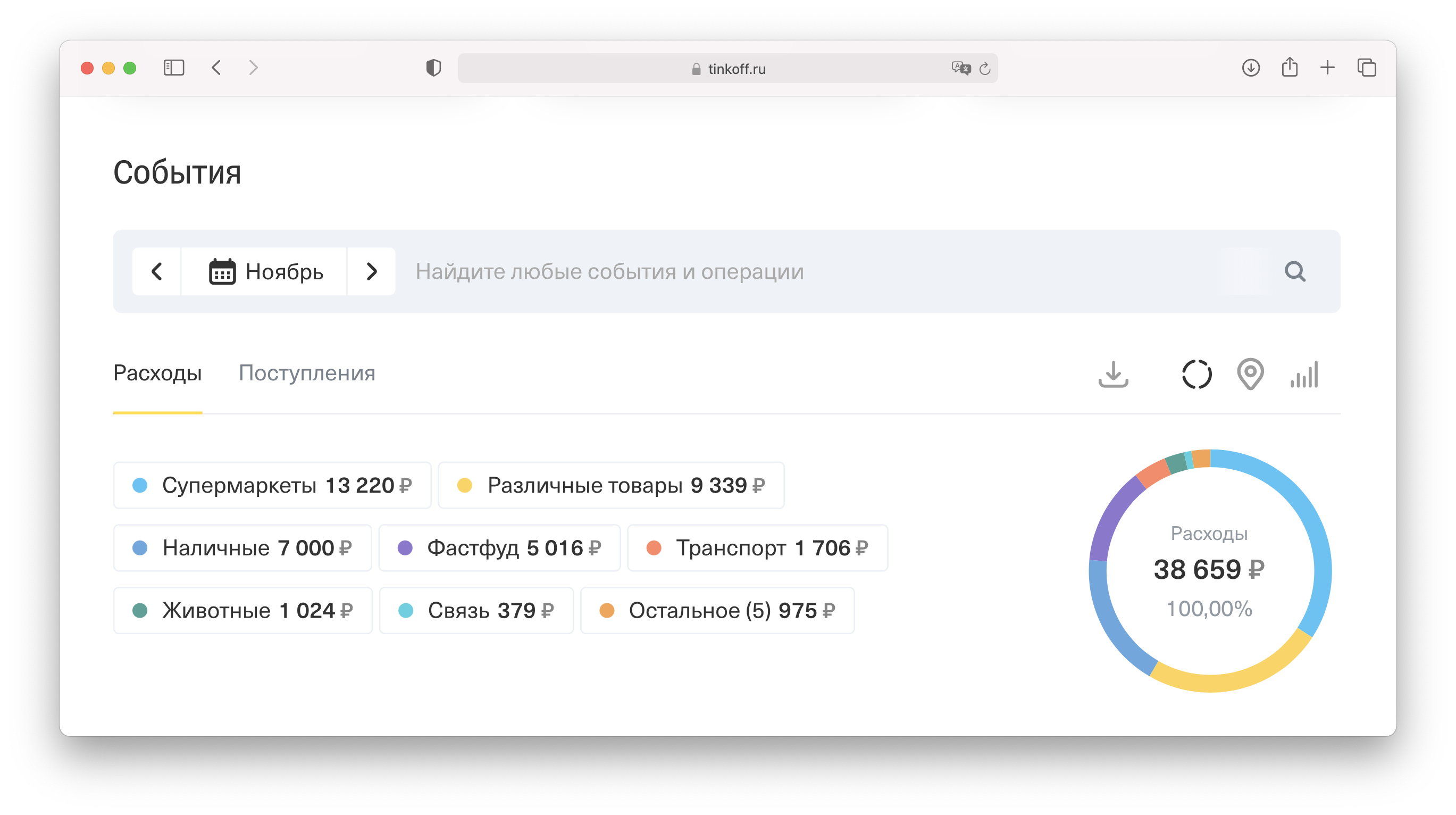The width and height of the screenshot is (1456, 815).
Task: Filter by Фастфуд category
Action: [x=499, y=547]
